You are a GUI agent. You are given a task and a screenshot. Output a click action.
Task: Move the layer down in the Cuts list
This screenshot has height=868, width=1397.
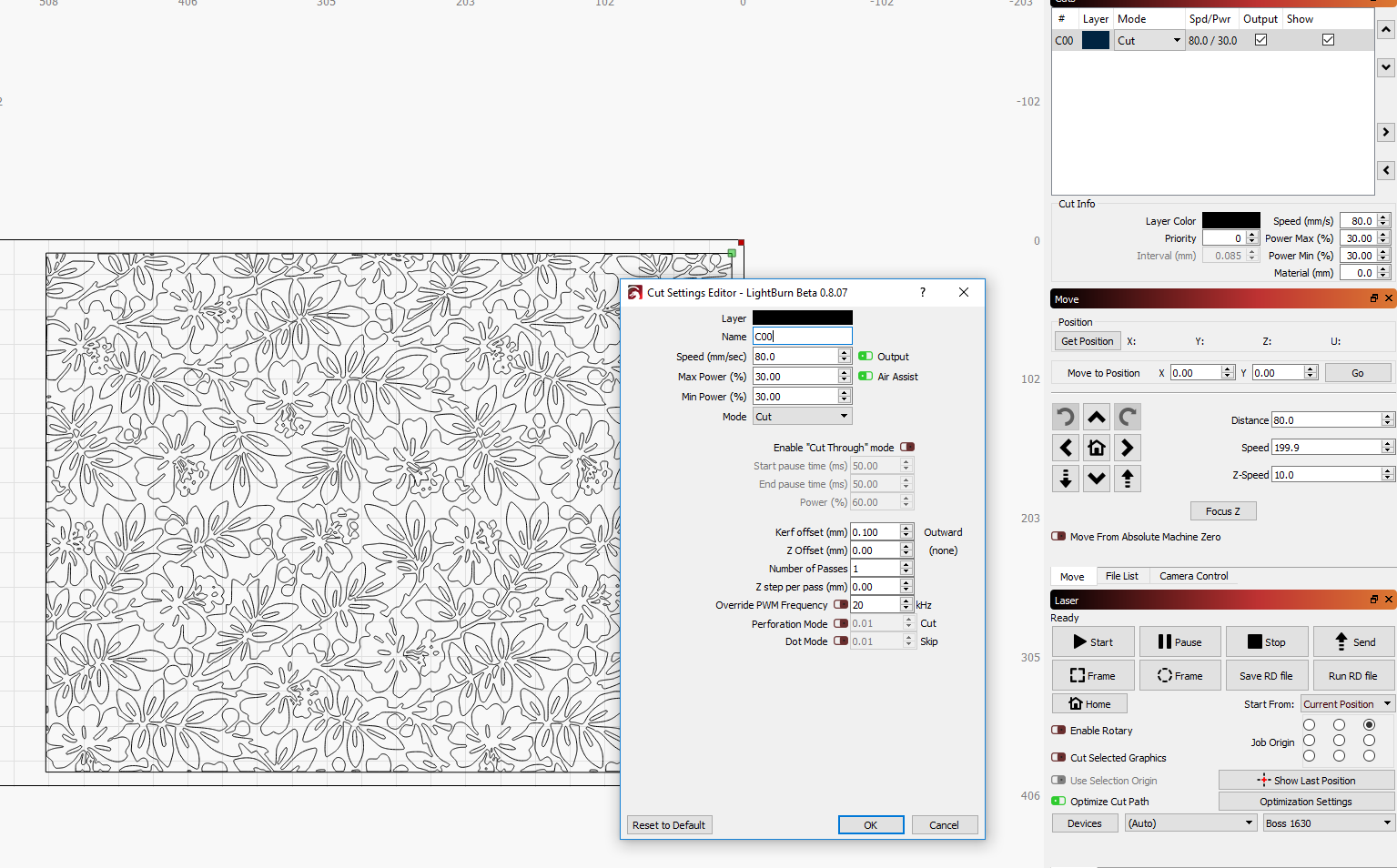point(1386,66)
